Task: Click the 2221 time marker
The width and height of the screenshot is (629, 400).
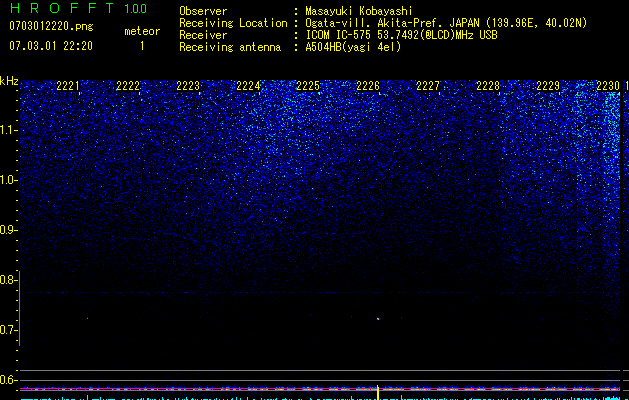Action: [x=68, y=85]
